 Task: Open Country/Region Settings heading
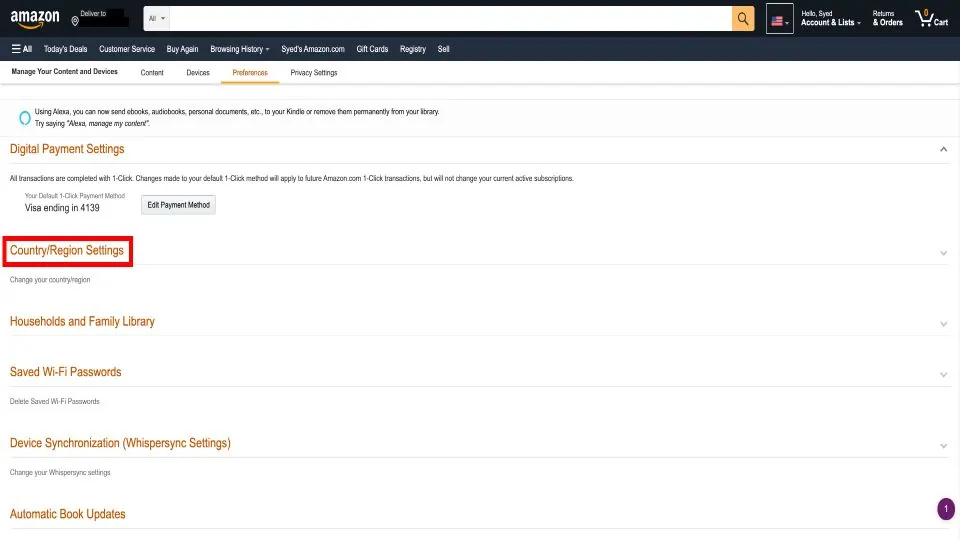point(67,250)
